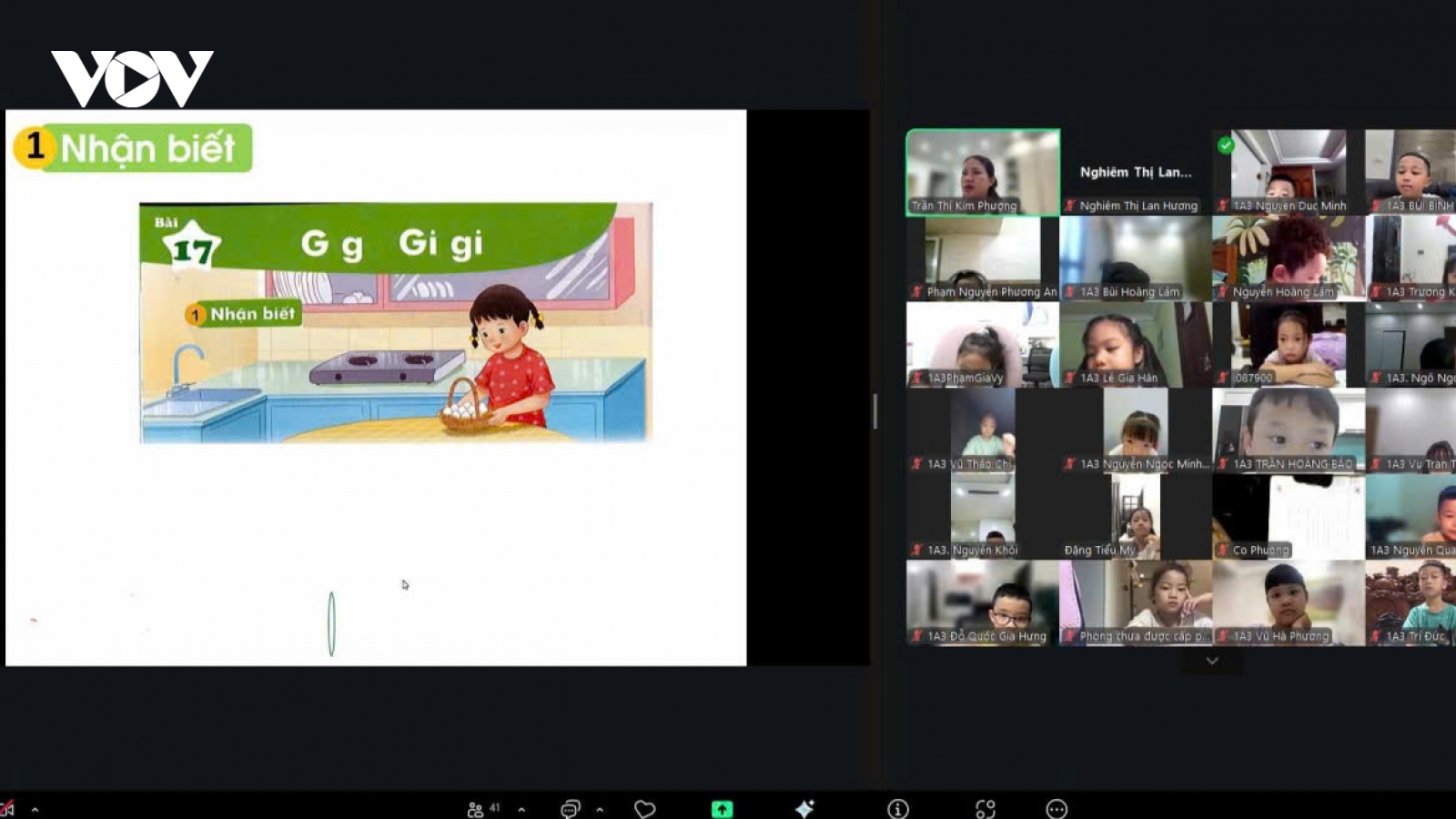The height and width of the screenshot is (819, 1456).
Task: Select Nghiêm Thị Lan Hương's tile
Action: coord(1136,172)
